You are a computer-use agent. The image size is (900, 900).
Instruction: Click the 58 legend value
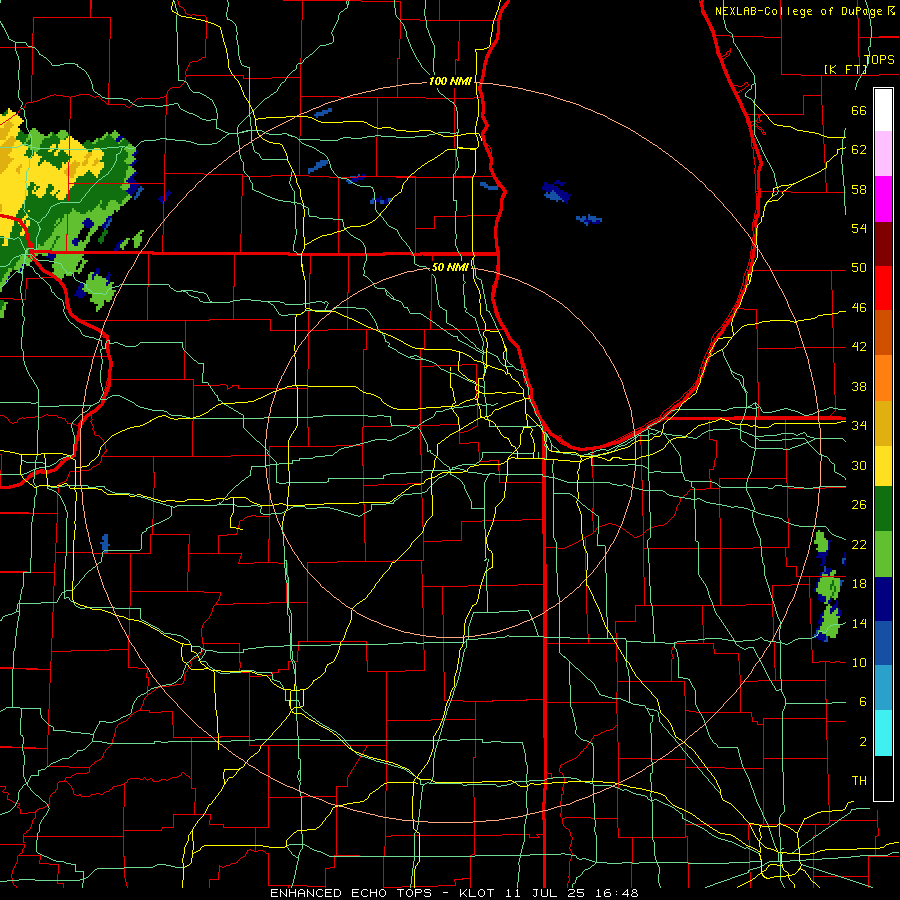point(859,189)
